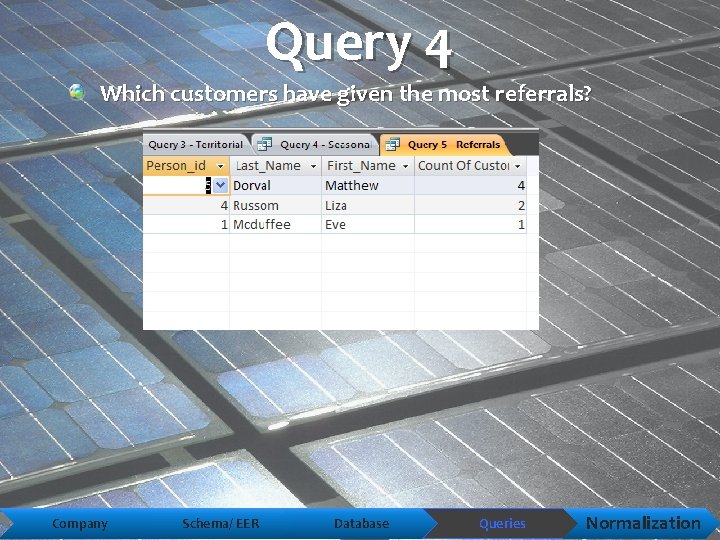Click the Russom last name cell

point(276,205)
